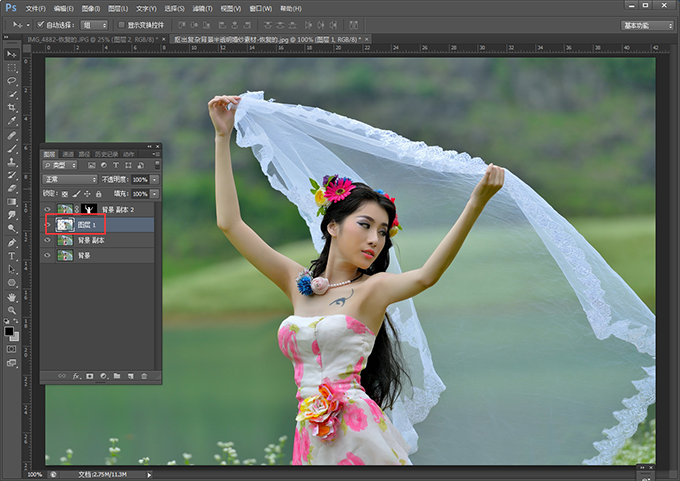Open the 基本功能 workspace dropdown
This screenshot has height=481, width=680.
coord(647,24)
